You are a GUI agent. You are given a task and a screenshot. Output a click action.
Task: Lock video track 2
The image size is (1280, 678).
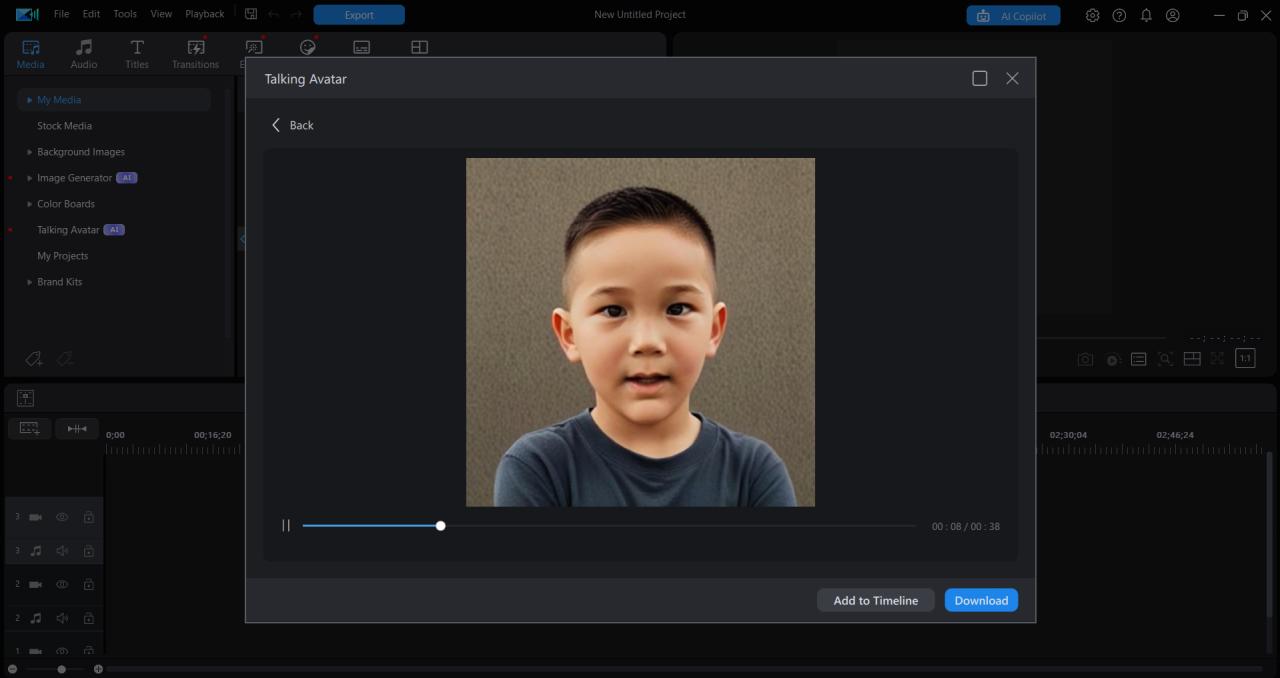coord(88,584)
